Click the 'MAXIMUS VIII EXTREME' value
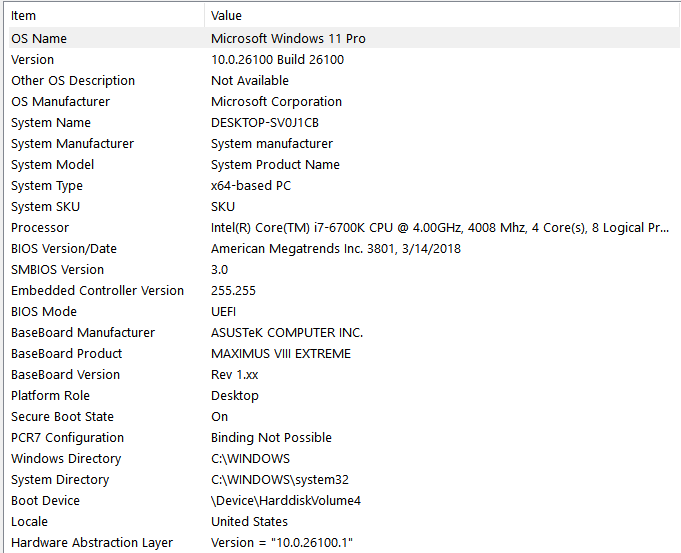 [x=281, y=354]
